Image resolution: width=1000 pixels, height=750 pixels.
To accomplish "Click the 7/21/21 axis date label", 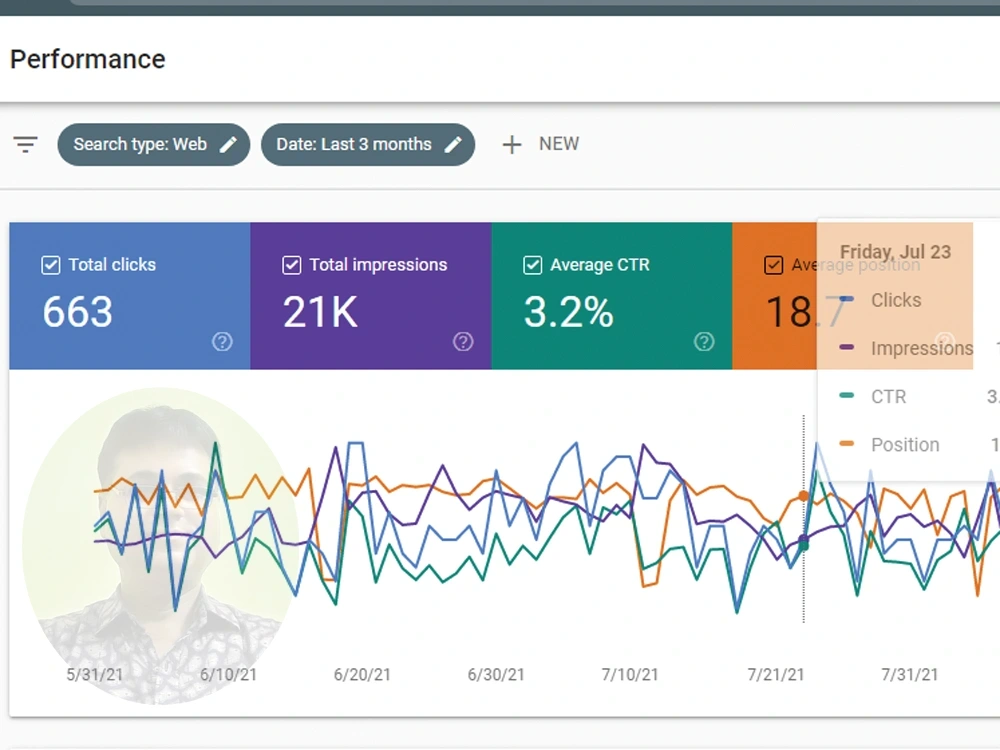I will tap(776, 675).
